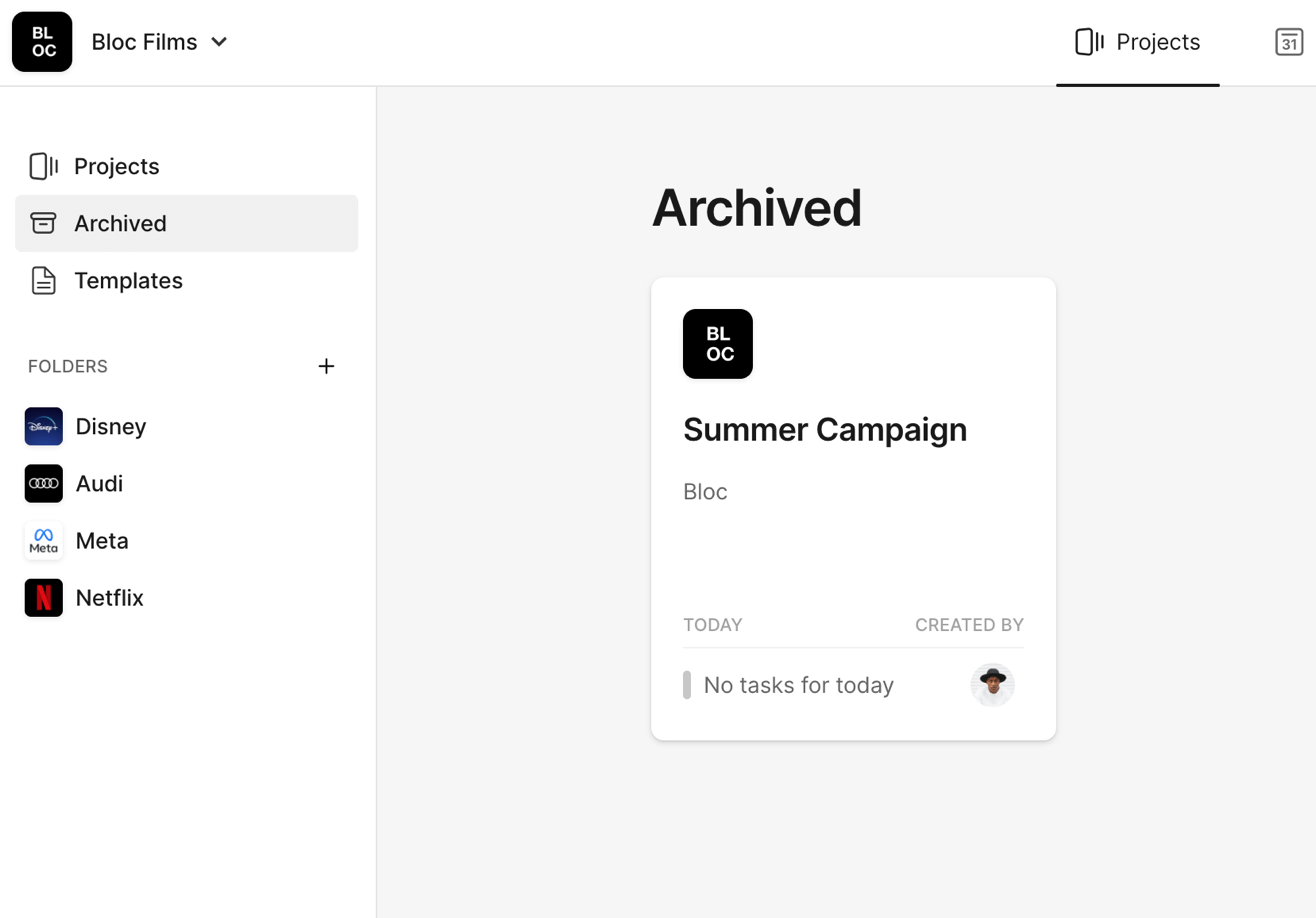Screen dimensions: 1316x918
Task: Switch to the Projects tab
Action: 1138,42
